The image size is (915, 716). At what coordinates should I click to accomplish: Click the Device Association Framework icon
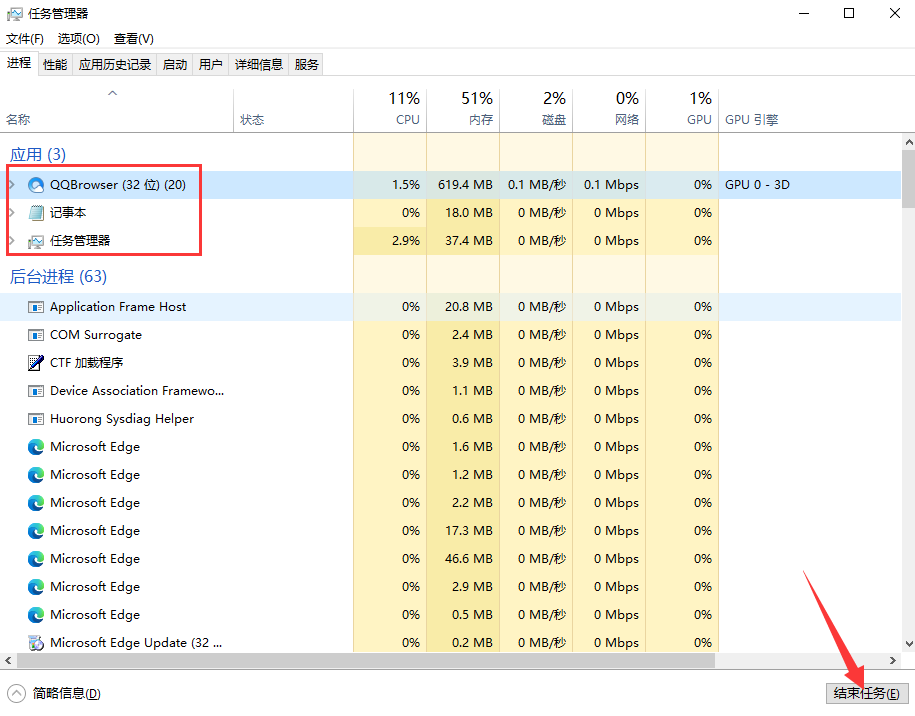(36, 391)
